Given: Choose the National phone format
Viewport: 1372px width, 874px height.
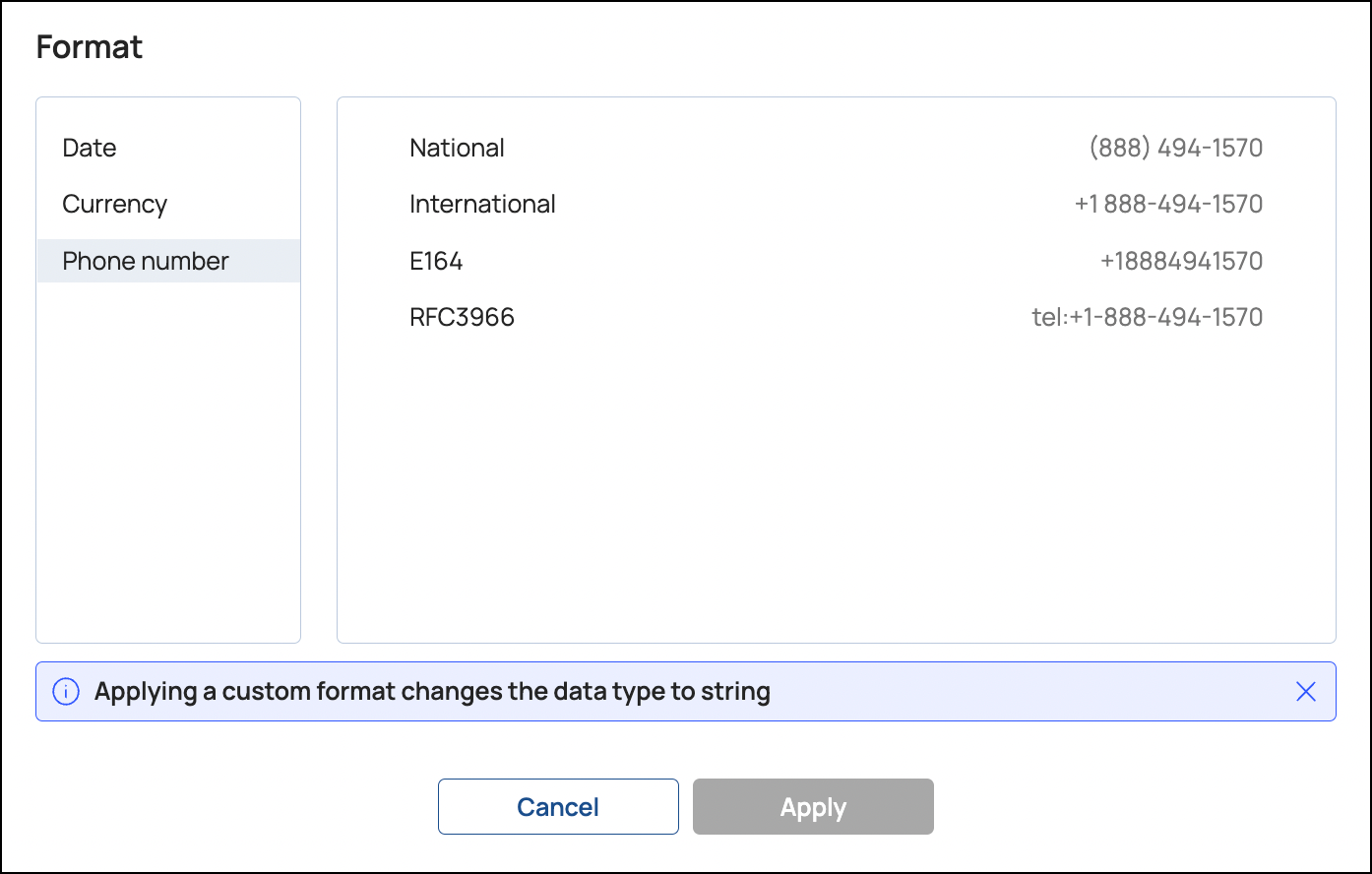Looking at the screenshot, I should [x=457, y=148].
